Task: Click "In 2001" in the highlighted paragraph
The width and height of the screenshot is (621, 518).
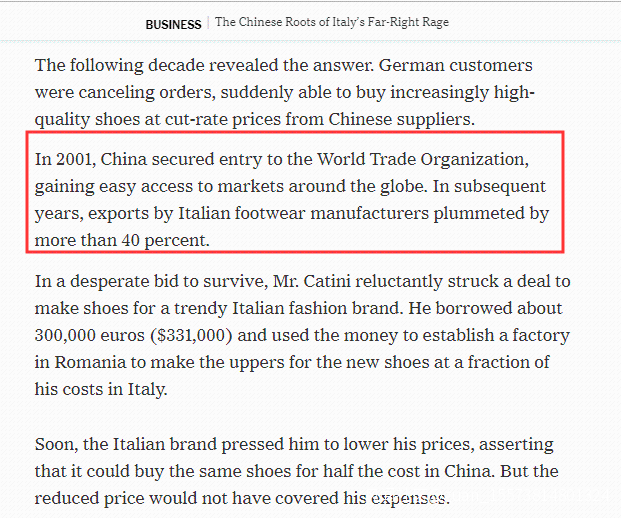Action: tap(64, 159)
